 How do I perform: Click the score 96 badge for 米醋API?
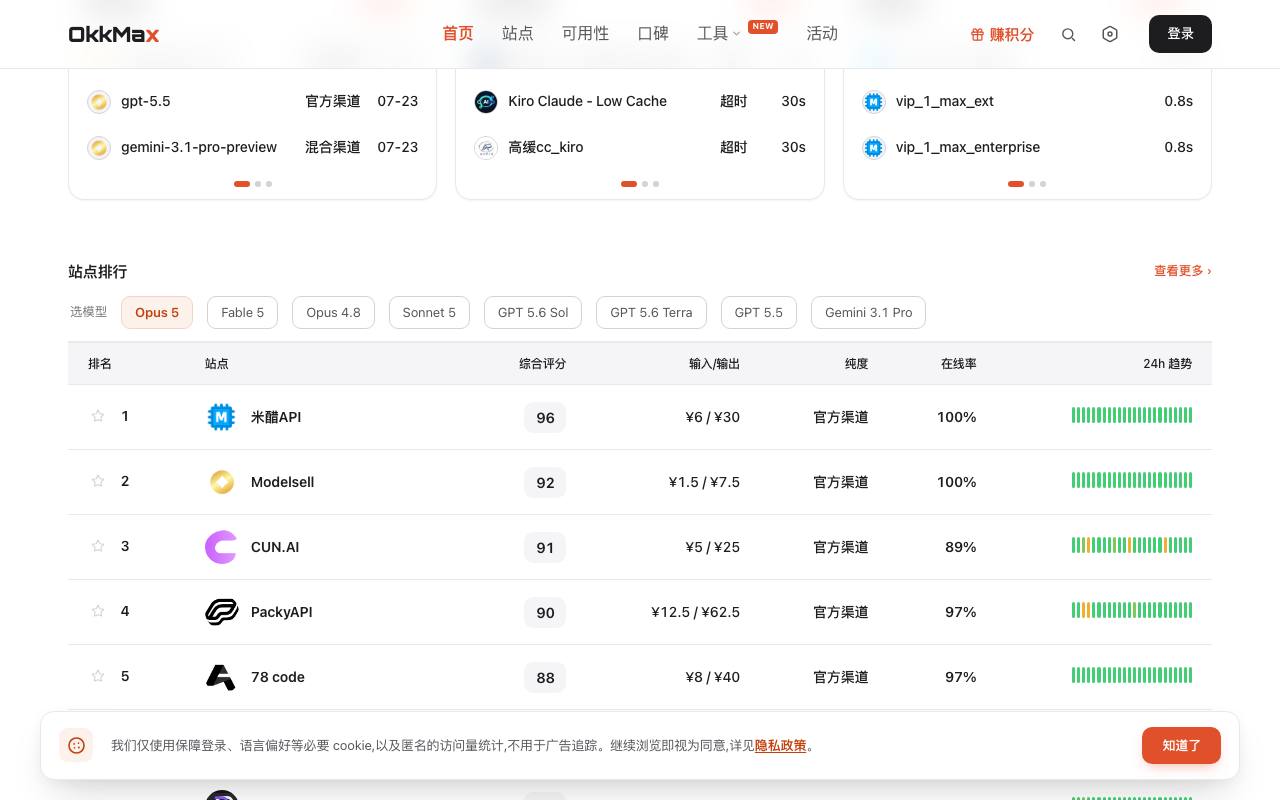coord(545,417)
